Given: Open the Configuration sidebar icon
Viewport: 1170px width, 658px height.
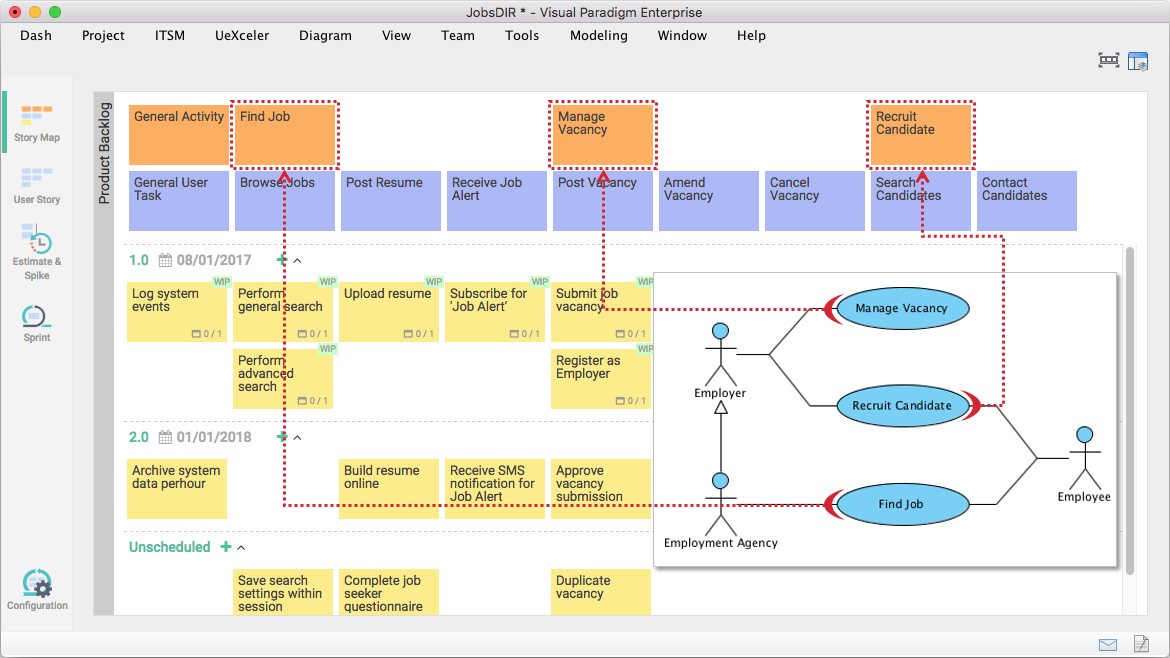Looking at the screenshot, I should [x=36, y=581].
